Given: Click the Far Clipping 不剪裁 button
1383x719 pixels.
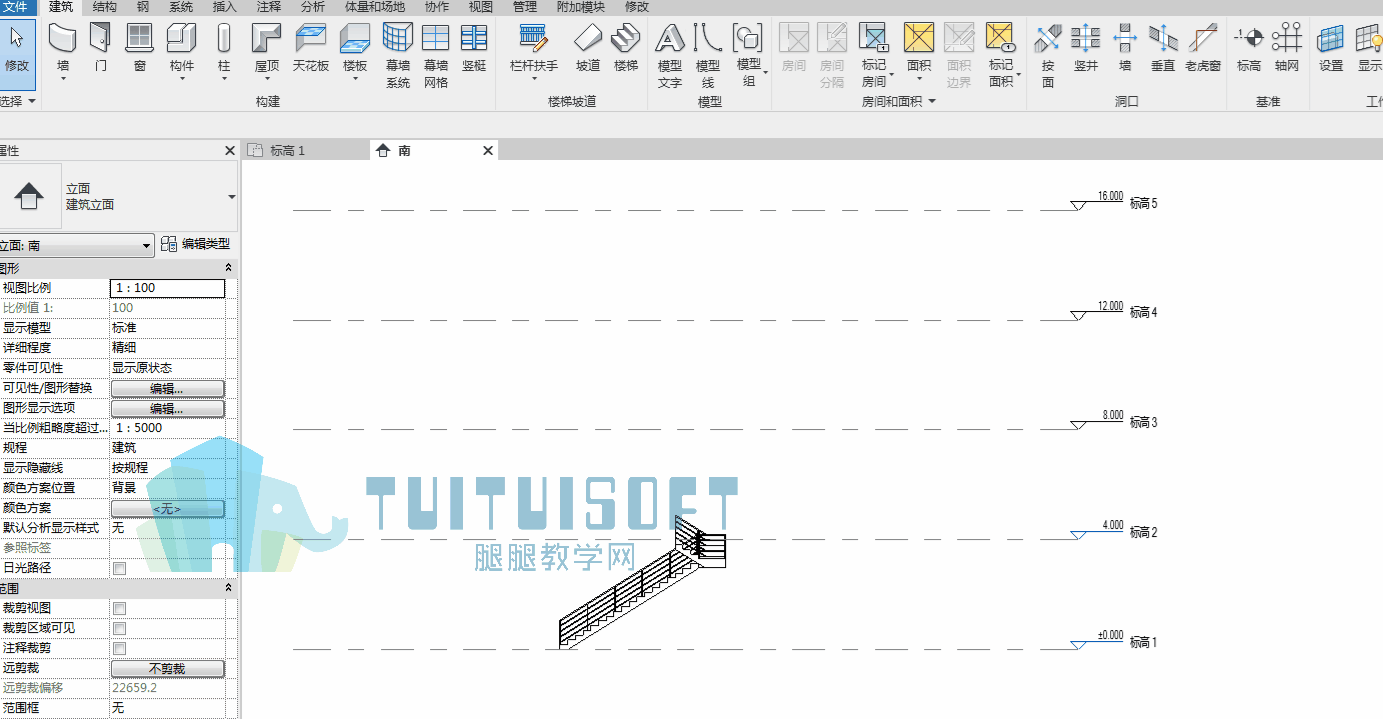Looking at the screenshot, I should [x=167, y=668].
